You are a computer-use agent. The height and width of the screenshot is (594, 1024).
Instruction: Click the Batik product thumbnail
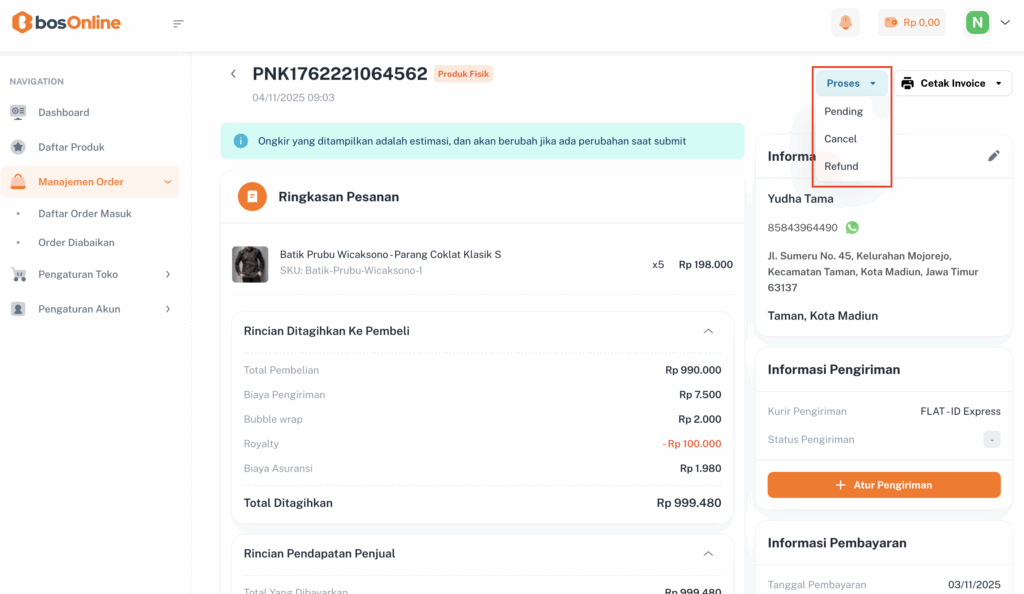click(x=250, y=264)
